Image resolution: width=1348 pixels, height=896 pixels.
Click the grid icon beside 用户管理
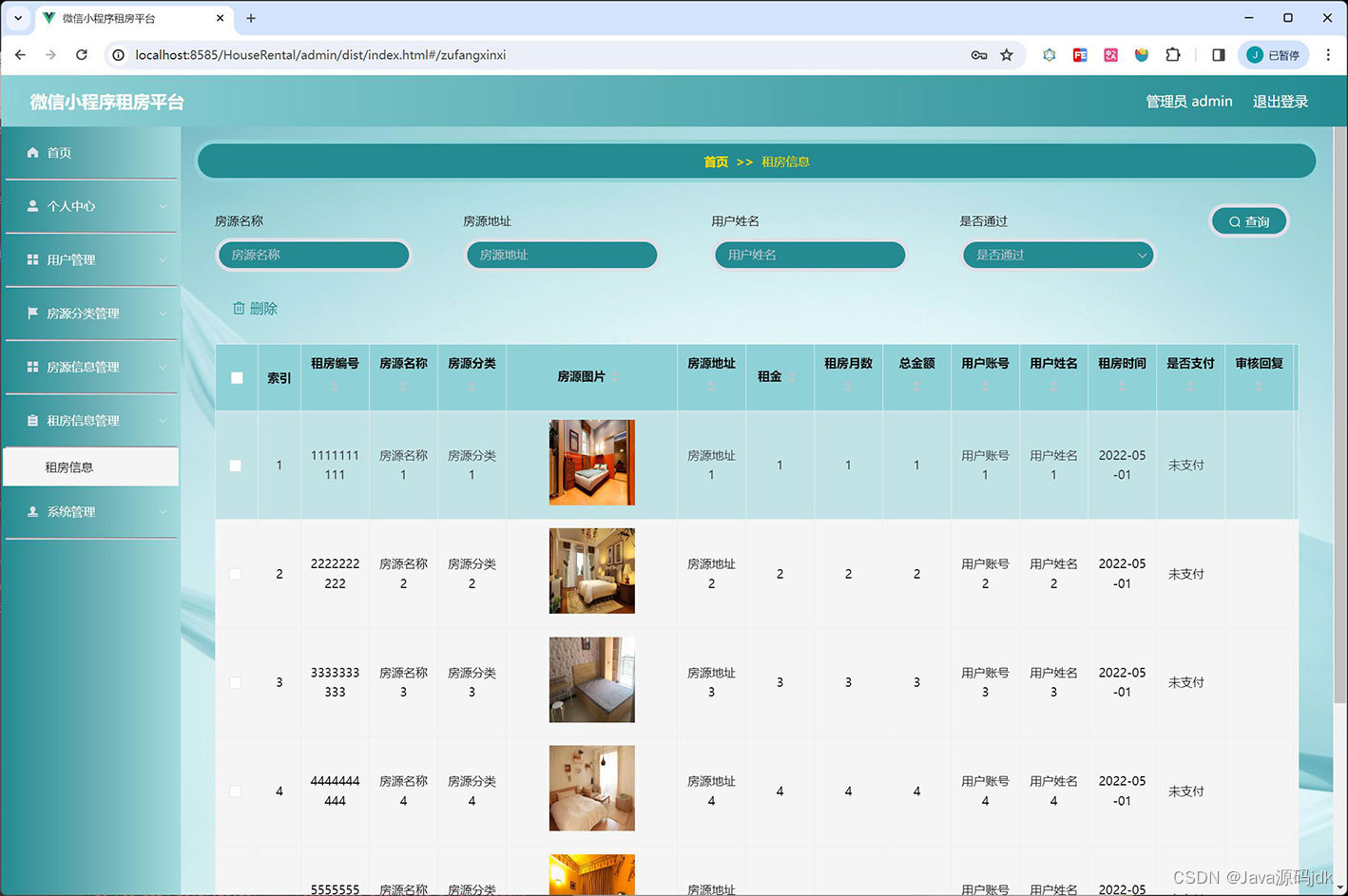[x=32, y=259]
